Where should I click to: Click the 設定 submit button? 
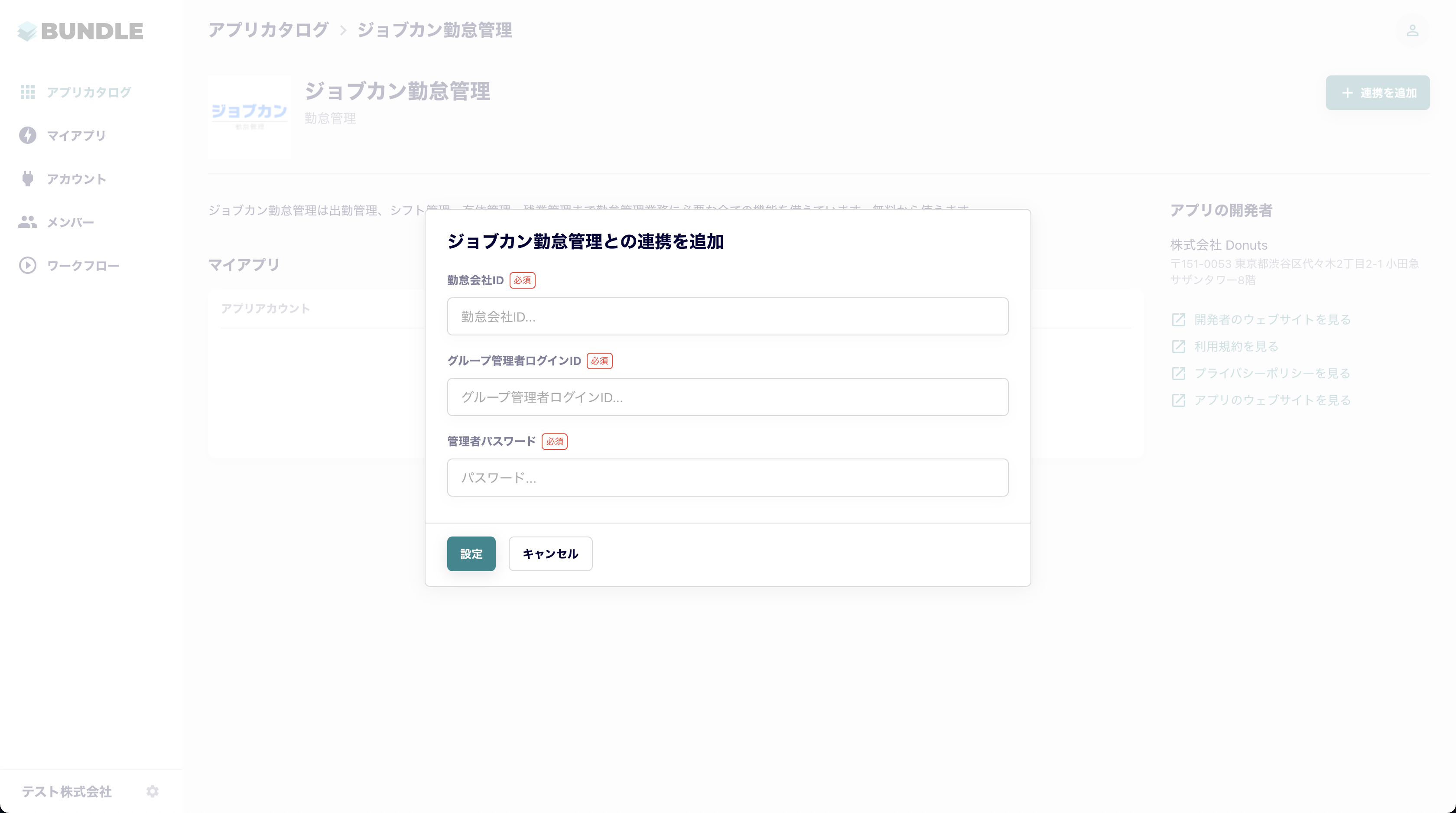(471, 553)
